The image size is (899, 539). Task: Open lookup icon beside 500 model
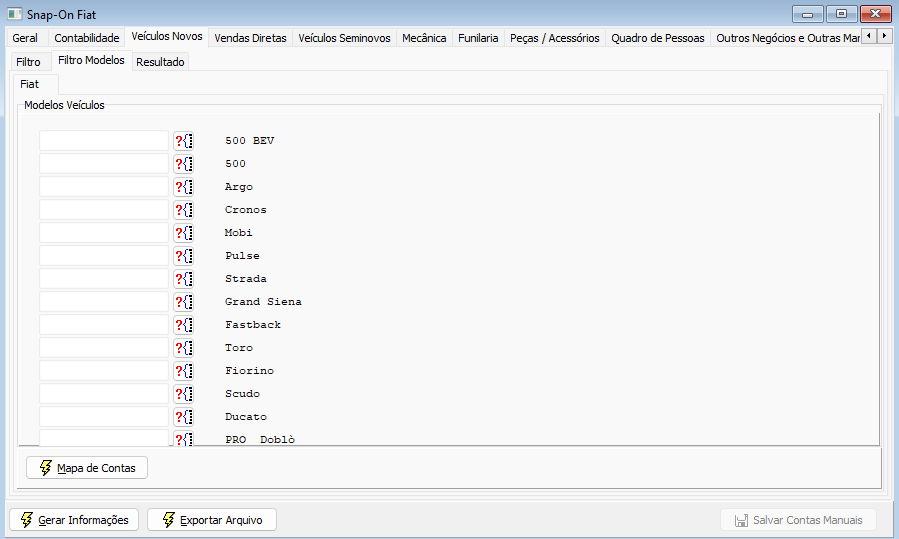coord(183,163)
